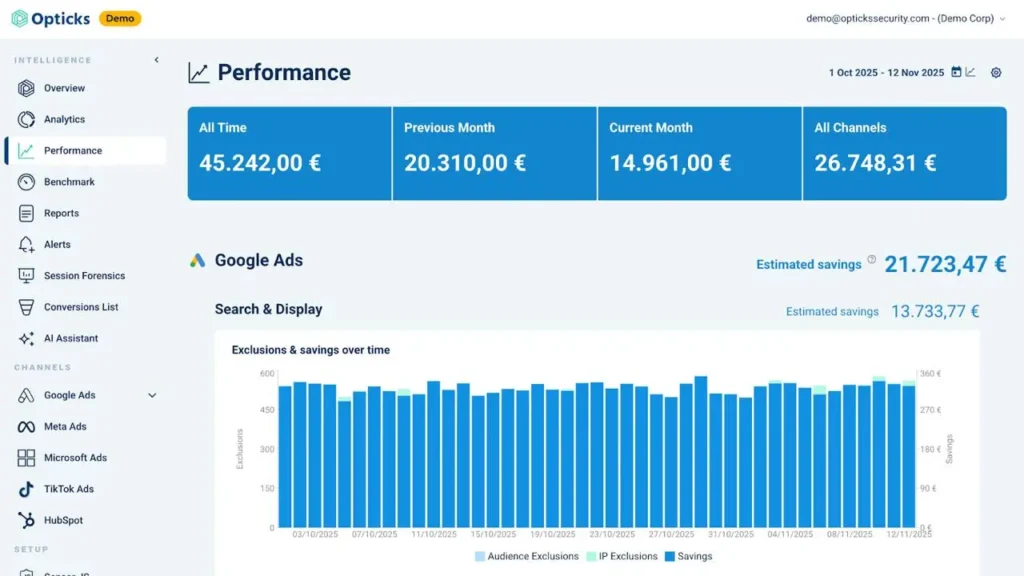Image resolution: width=1024 pixels, height=576 pixels.
Task: Toggle Audience Exclusions legend series
Action: point(526,556)
